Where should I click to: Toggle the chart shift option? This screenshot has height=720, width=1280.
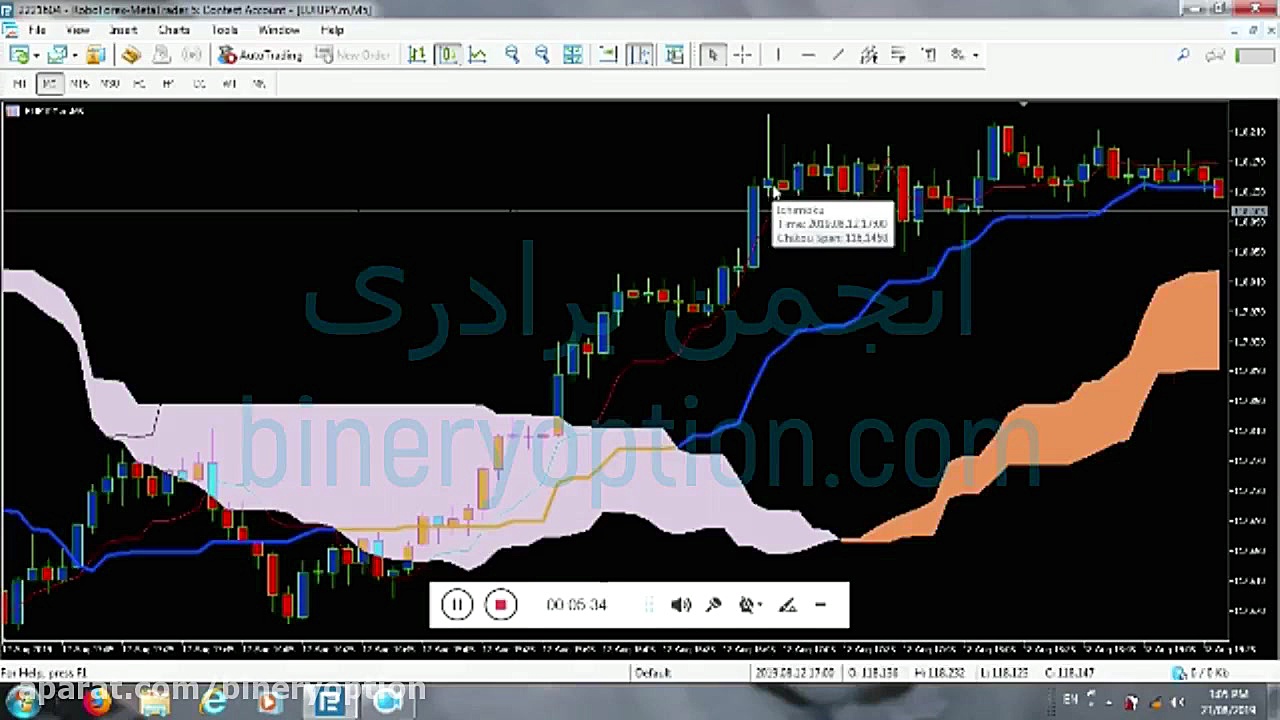click(x=639, y=55)
